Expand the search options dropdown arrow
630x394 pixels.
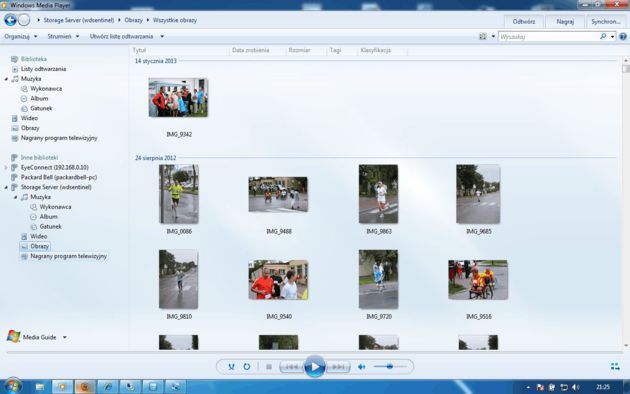pyautogui.click(x=612, y=37)
